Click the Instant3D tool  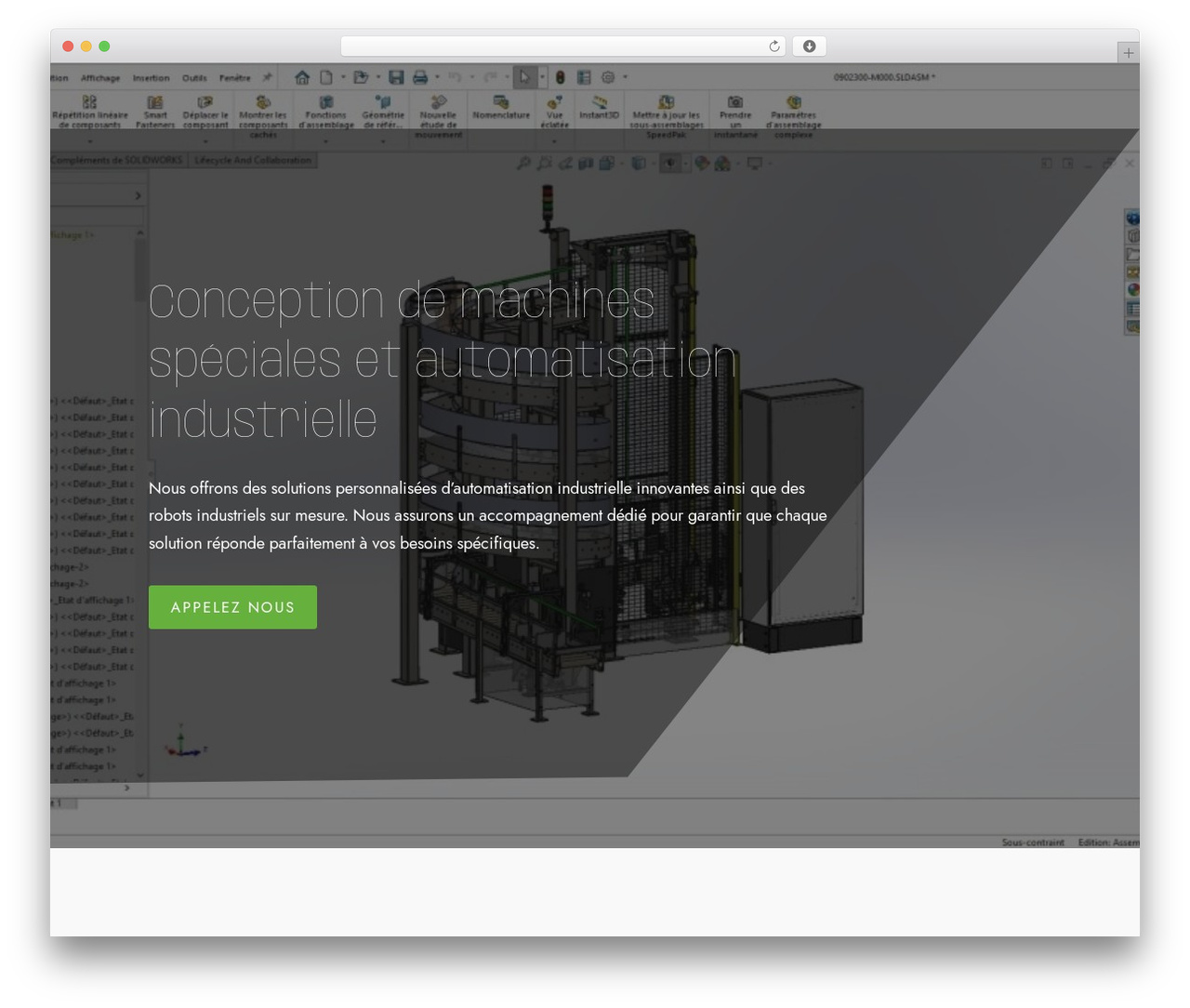[599, 107]
